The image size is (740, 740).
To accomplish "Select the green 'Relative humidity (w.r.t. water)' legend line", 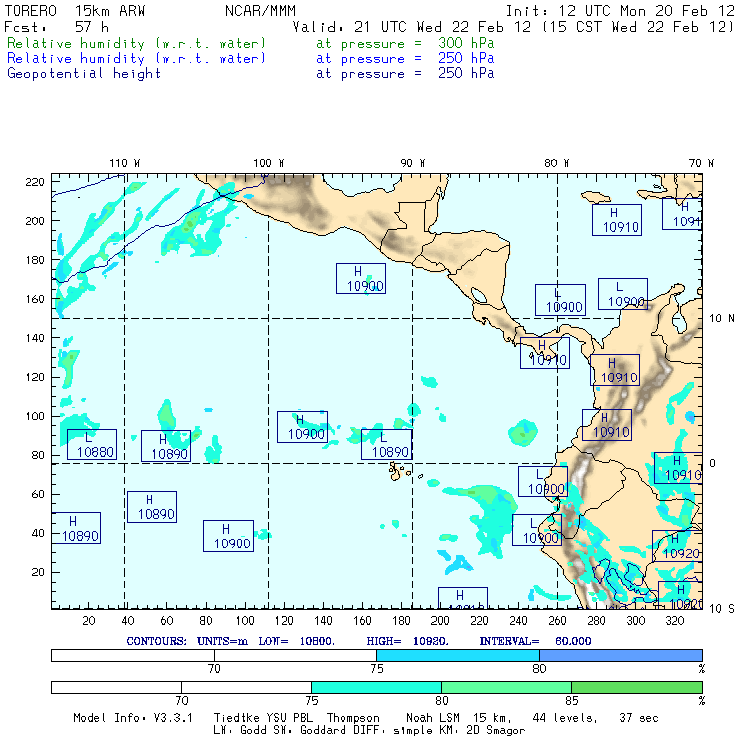I will tap(136, 43).
